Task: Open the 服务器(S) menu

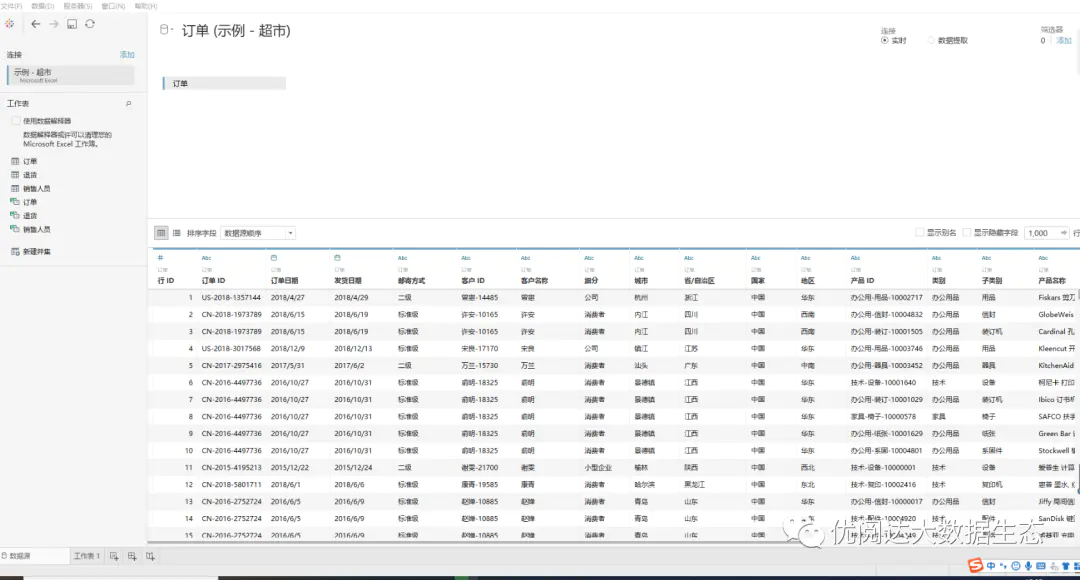Action: [x=78, y=6]
